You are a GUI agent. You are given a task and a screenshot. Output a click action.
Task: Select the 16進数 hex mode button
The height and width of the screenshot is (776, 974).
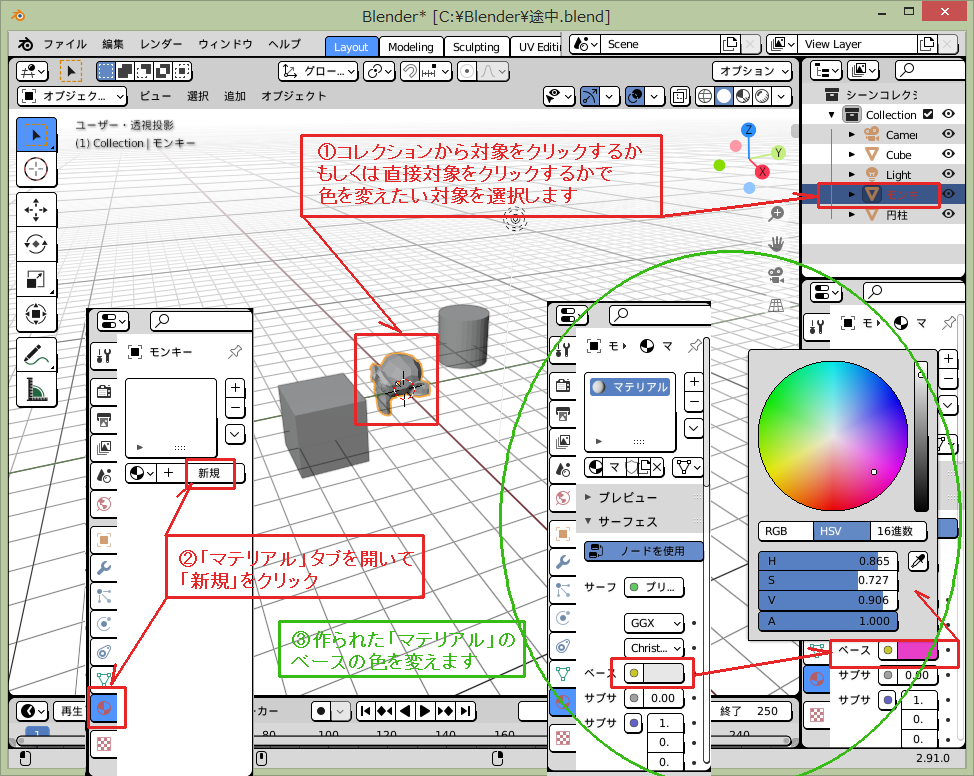coord(897,531)
